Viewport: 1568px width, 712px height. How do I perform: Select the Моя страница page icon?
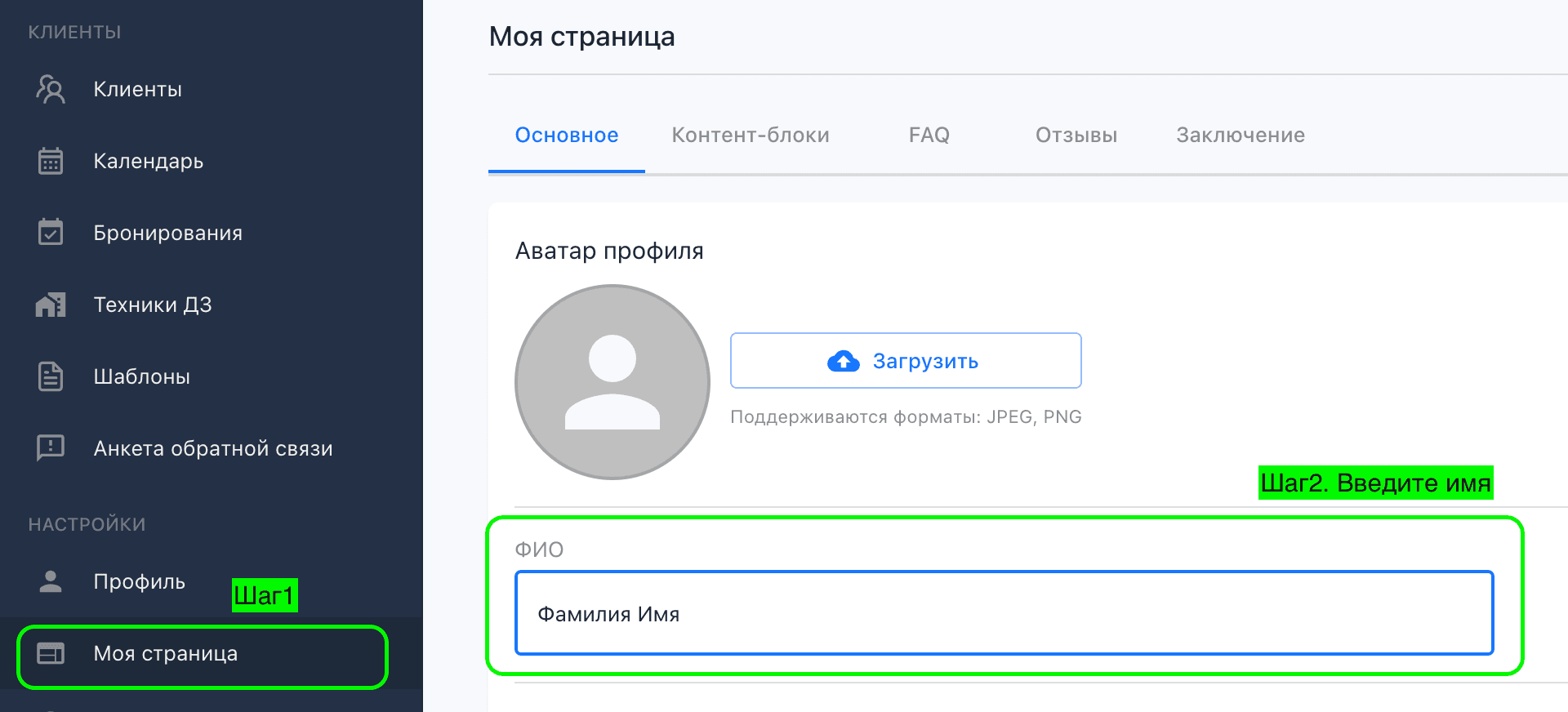(51, 653)
